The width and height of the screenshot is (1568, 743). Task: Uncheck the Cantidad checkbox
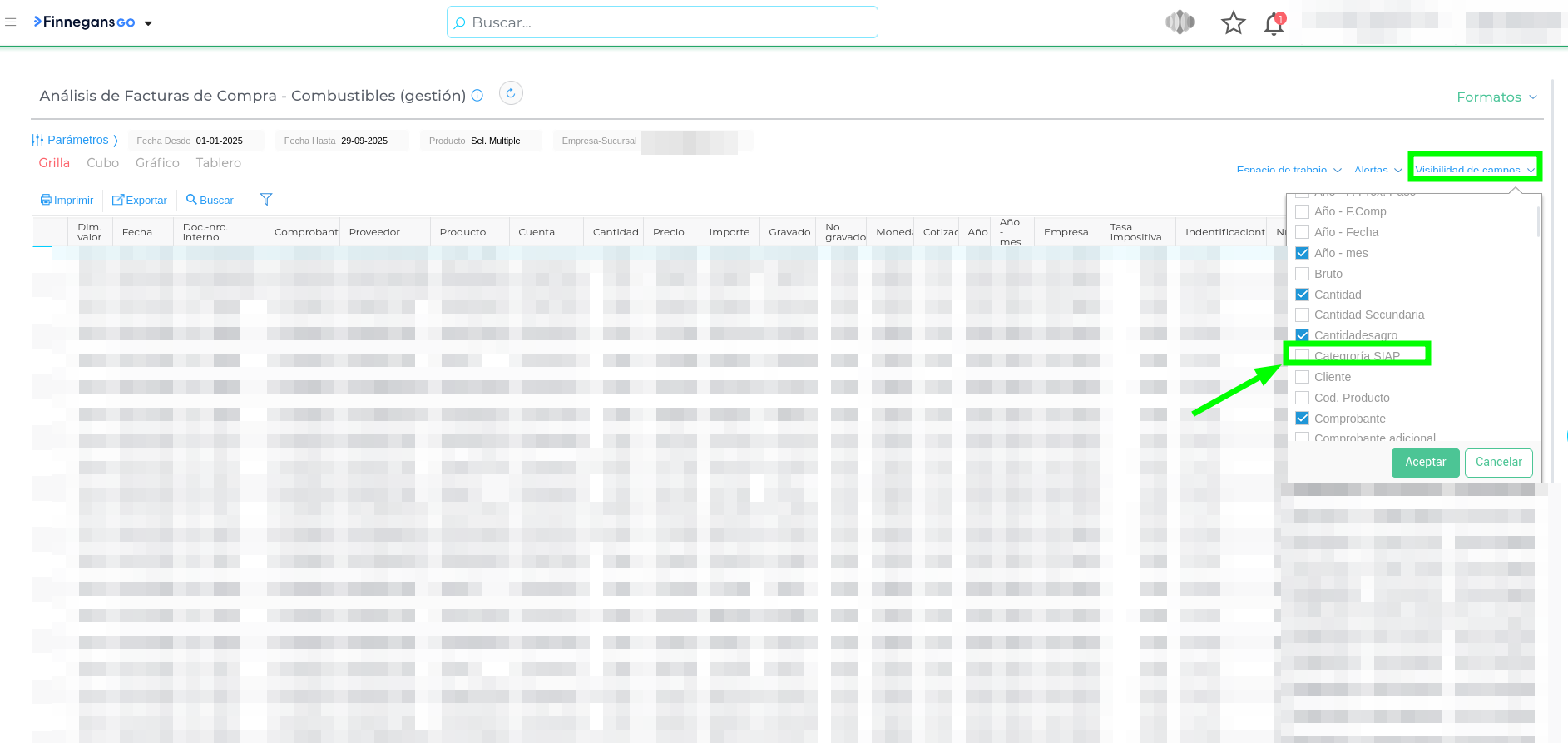tap(1303, 295)
